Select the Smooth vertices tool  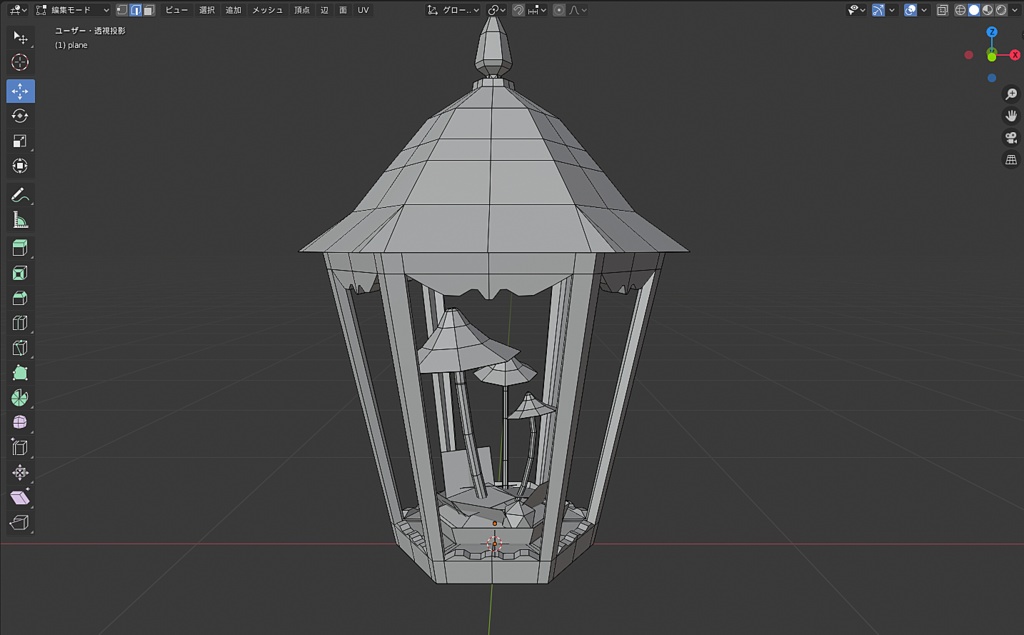point(20,423)
